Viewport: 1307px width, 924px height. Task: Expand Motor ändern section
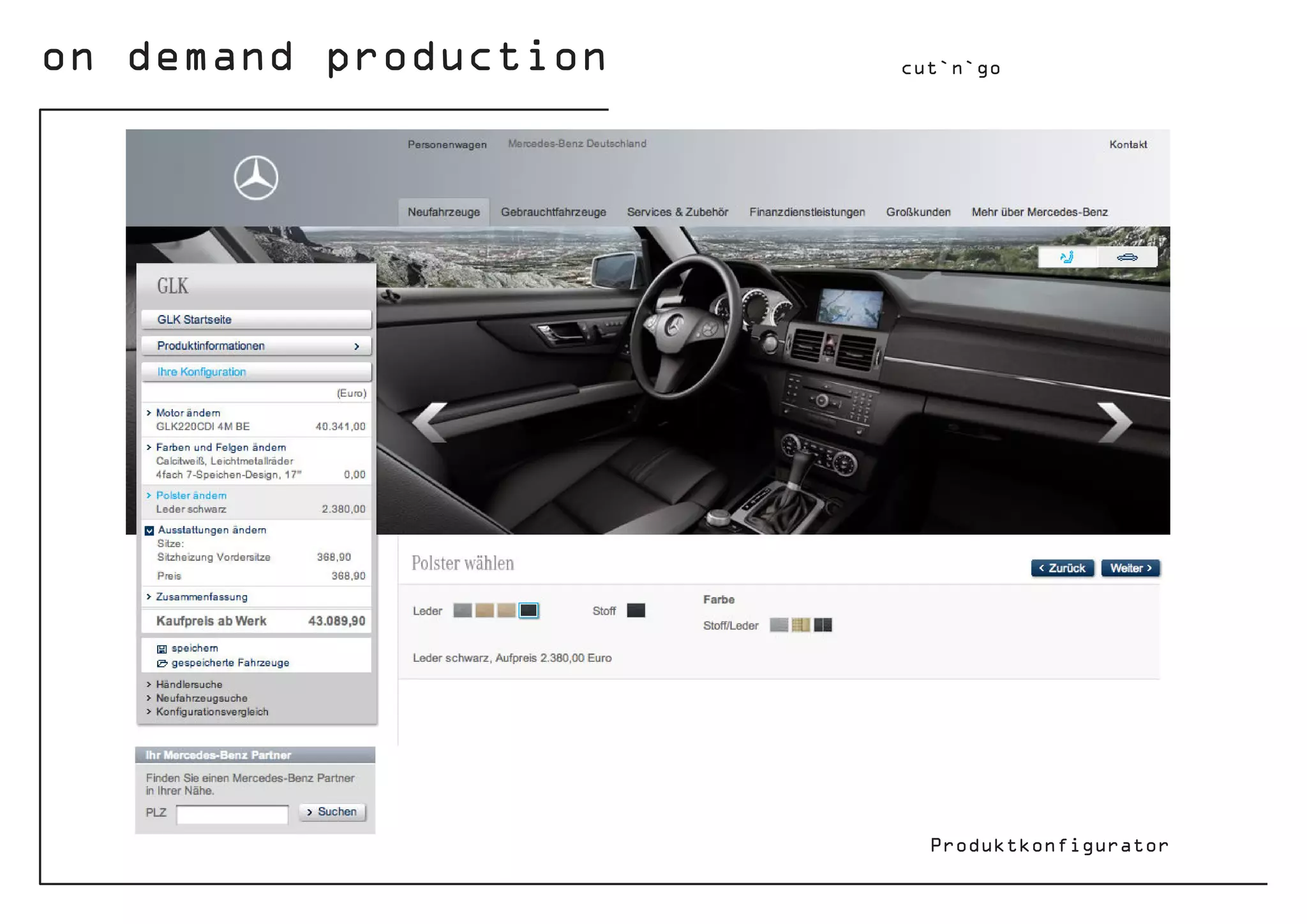(x=188, y=413)
